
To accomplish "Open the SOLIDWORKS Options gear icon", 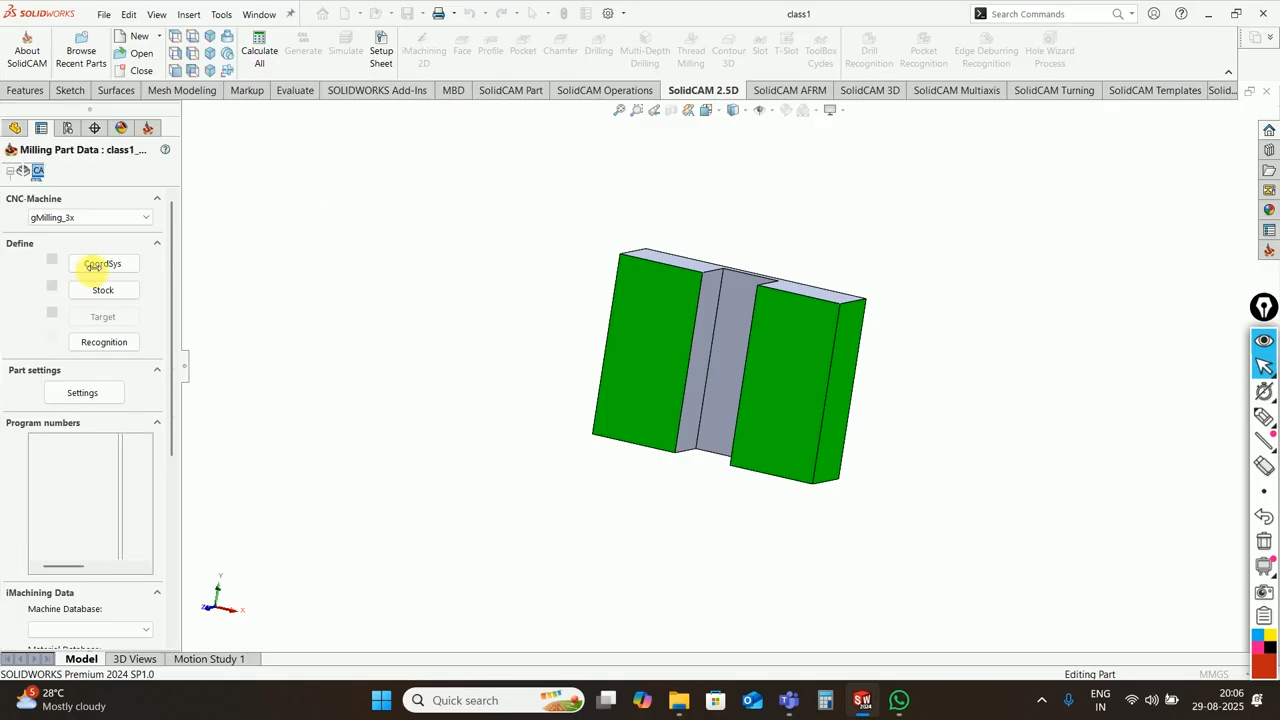I will [607, 14].
